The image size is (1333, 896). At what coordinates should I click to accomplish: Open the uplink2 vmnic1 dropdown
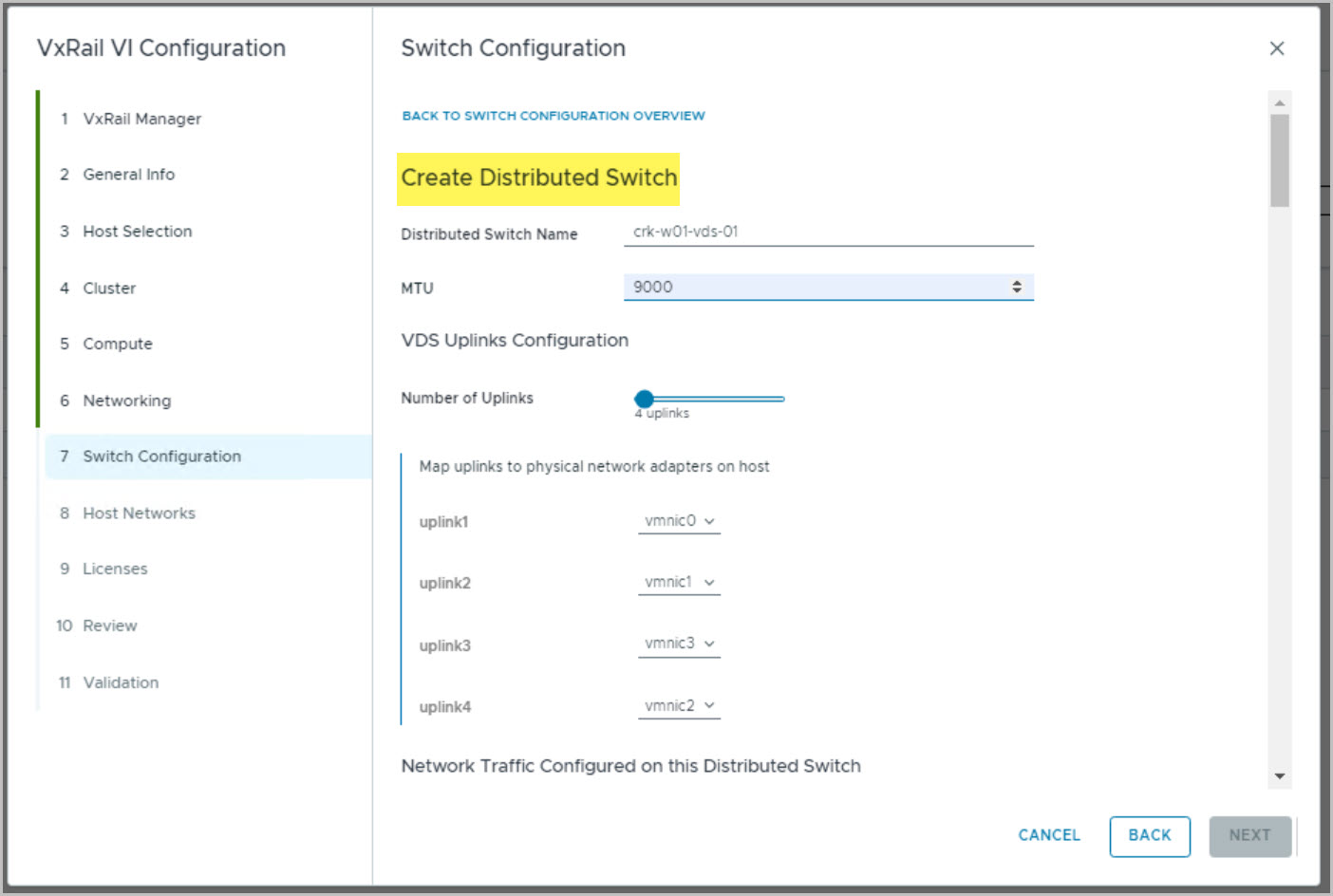click(679, 583)
